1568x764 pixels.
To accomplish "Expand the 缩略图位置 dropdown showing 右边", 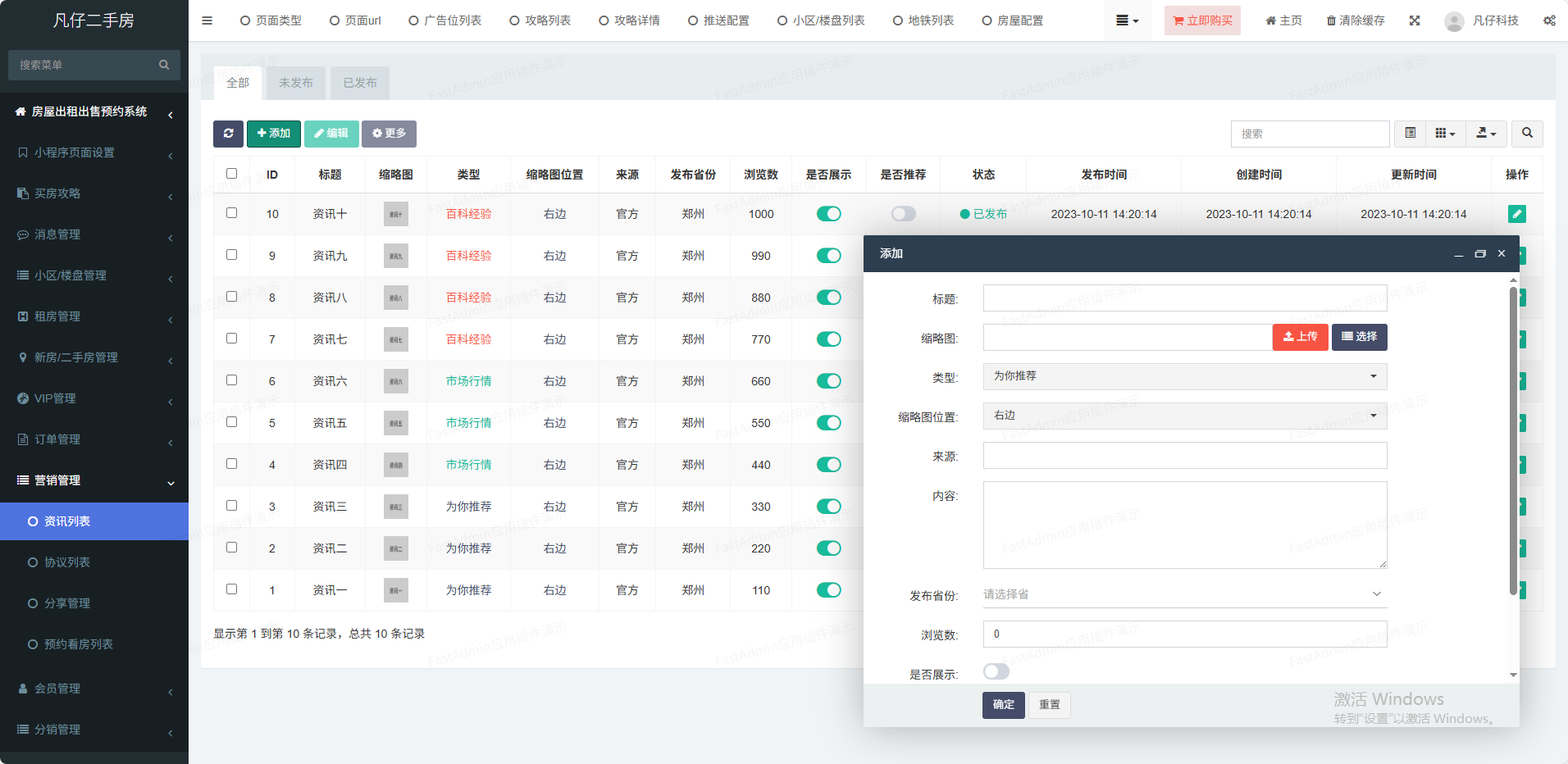I will [x=1184, y=416].
